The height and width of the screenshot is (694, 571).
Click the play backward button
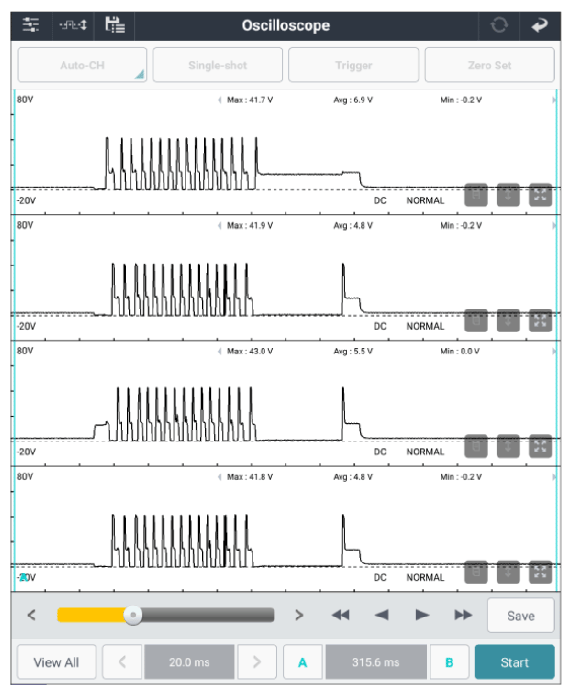tap(382, 615)
